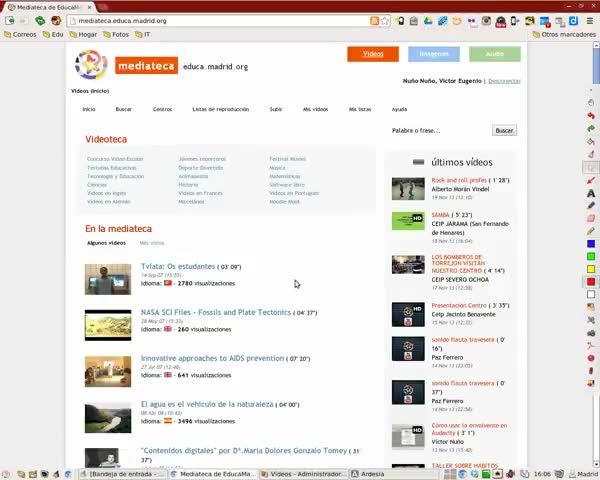
Task: Click the paint bucket fill icon
Action: point(591,141)
